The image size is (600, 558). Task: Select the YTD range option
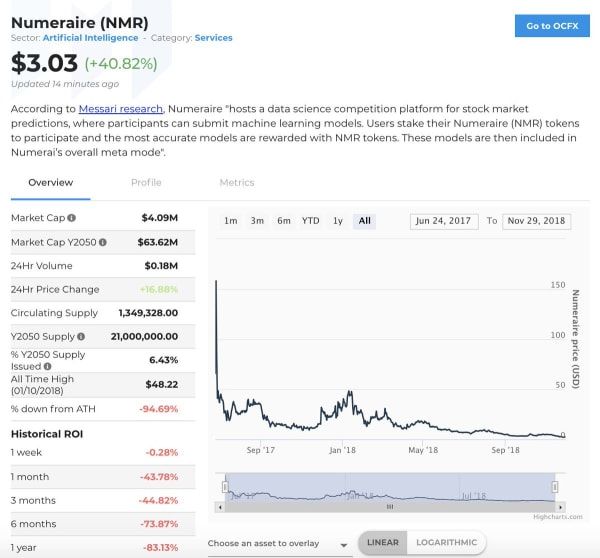coord(310,221)
